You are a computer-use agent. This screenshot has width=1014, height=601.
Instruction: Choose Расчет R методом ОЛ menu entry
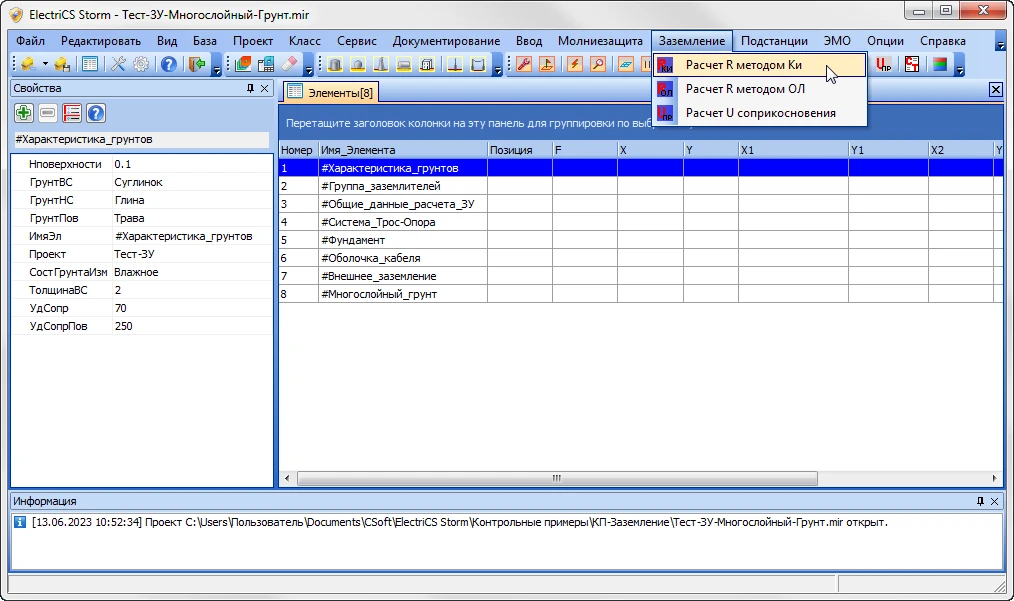pos(744,89)
